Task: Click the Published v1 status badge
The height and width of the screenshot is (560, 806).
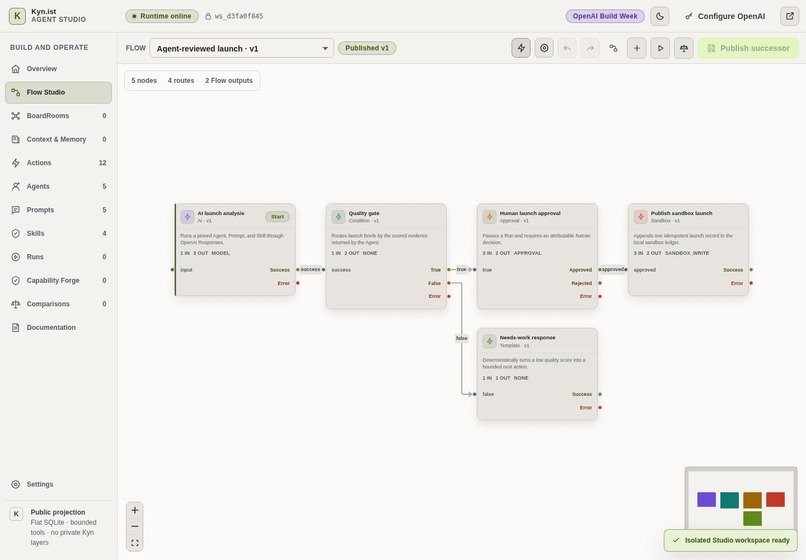Action: click(367, 48)
